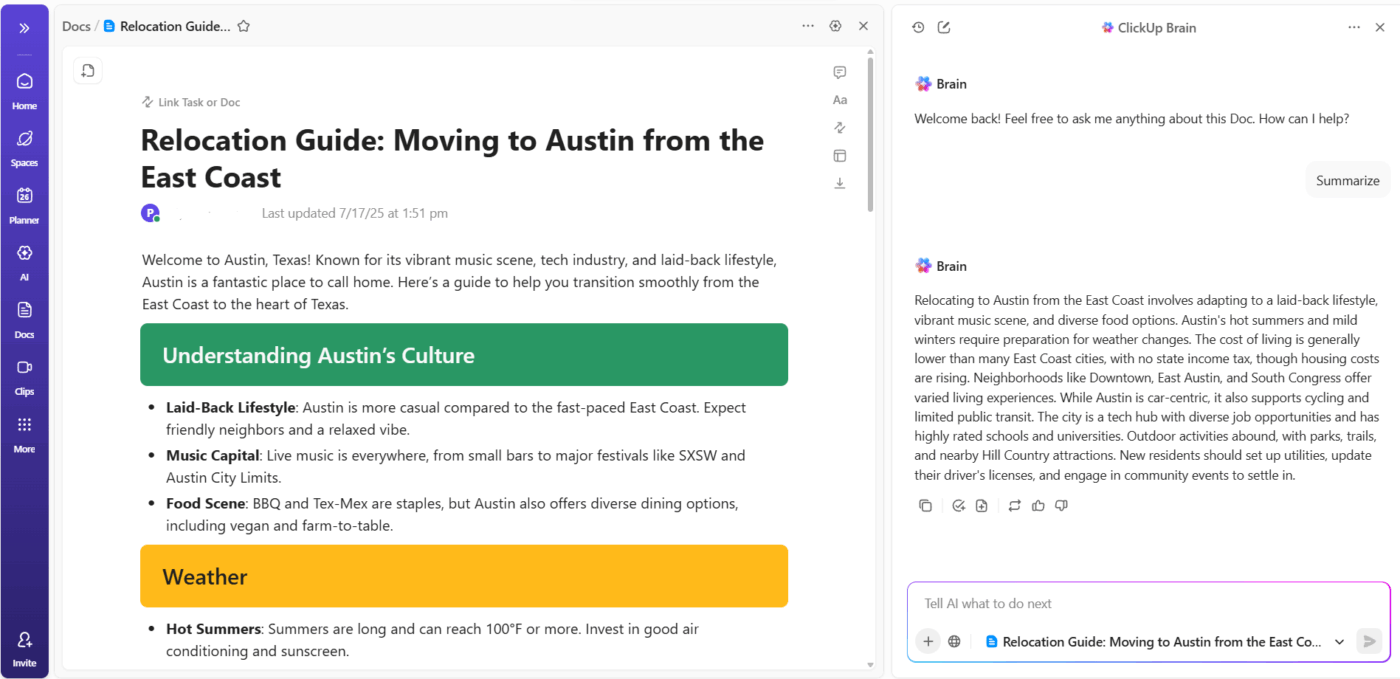The width and height of the screenshot is (1400, 679).
Task: Star the Relocation Guide doc as favorite
Action: tap(243, 26)
